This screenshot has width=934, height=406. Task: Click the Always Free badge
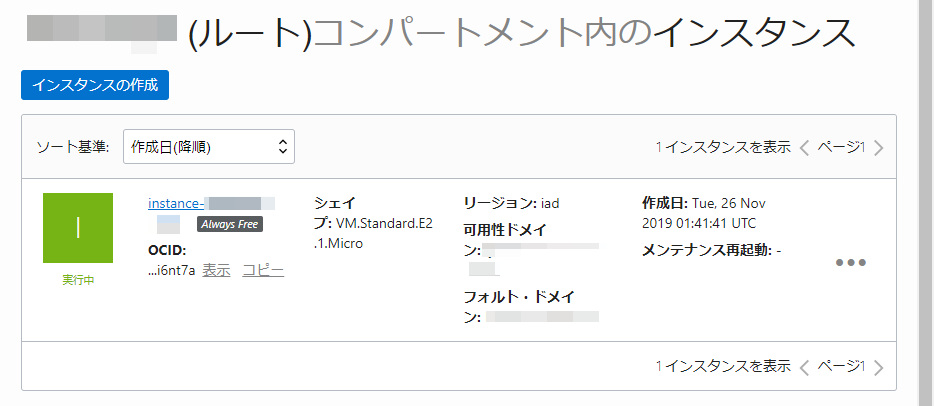[x=229, y=224]
